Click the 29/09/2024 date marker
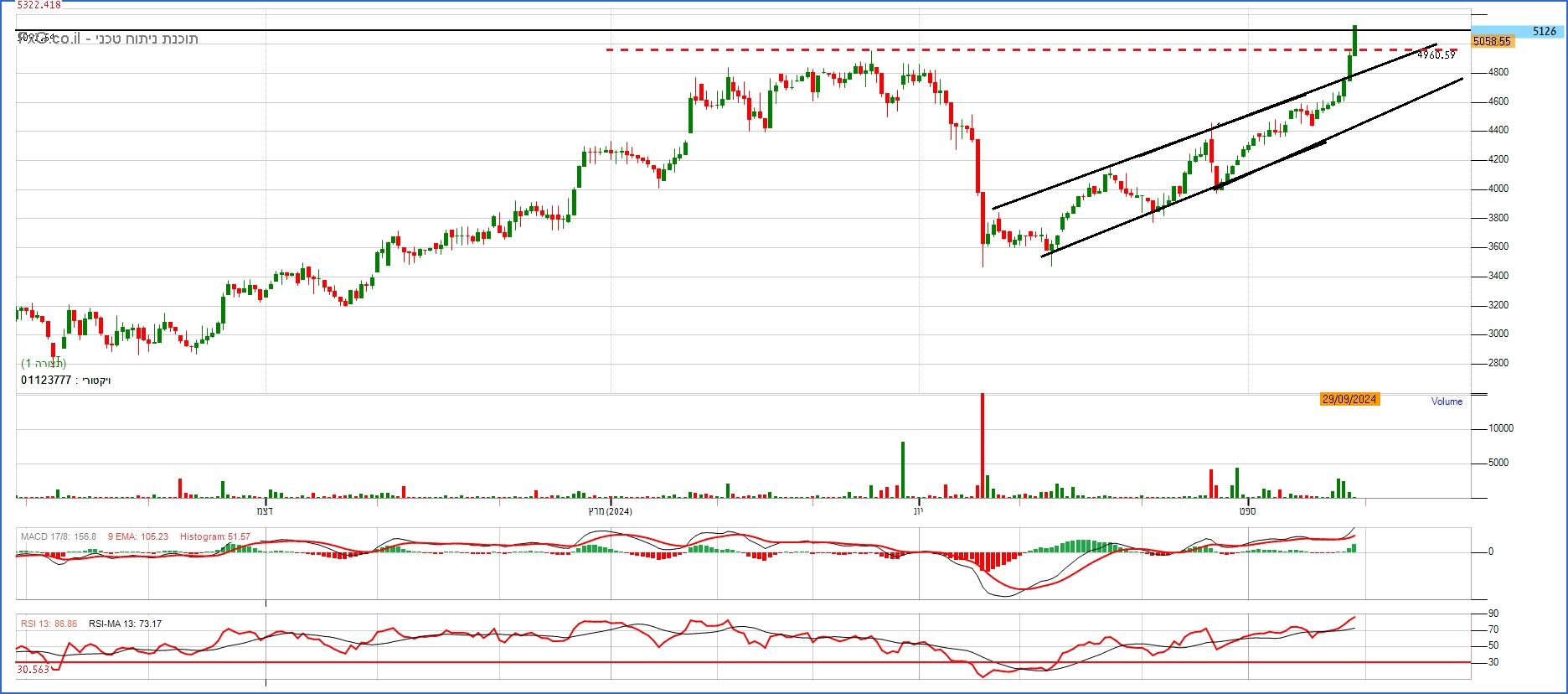 click(1349, 400)
